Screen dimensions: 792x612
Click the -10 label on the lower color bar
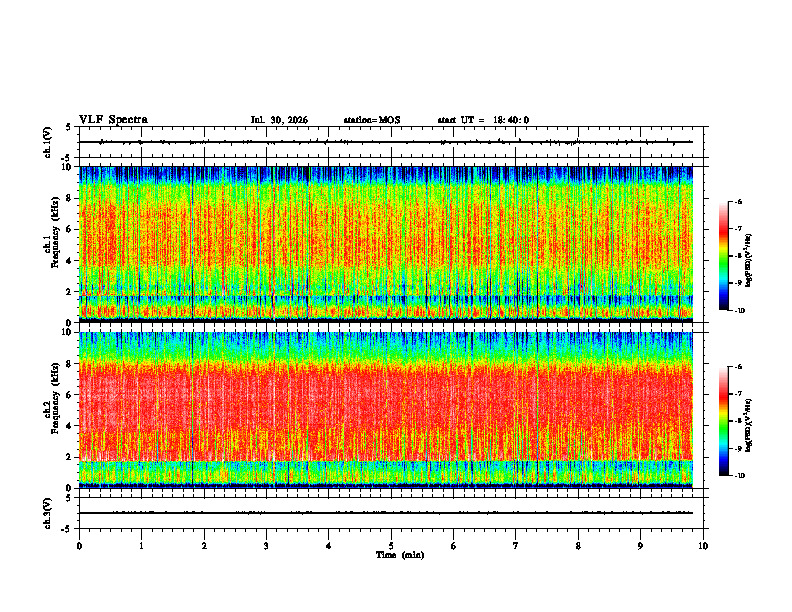point(740,476)
